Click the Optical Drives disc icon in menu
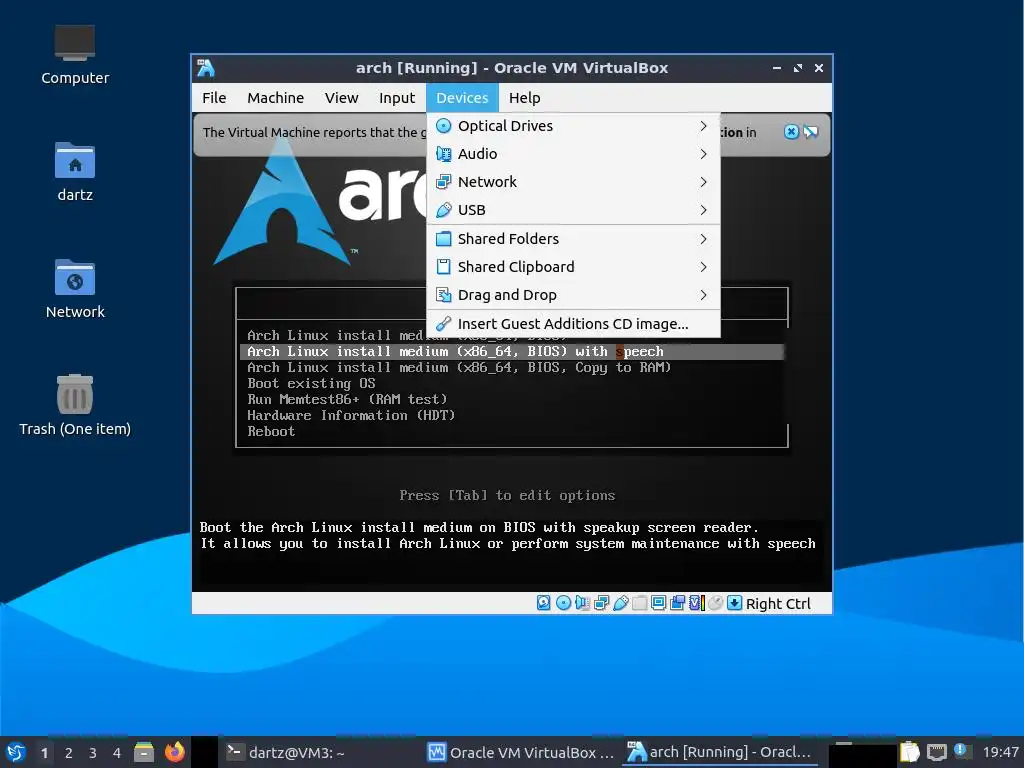Image resolution: width=1024 pixels, height=768 pixels. click(x=443, y=126)
